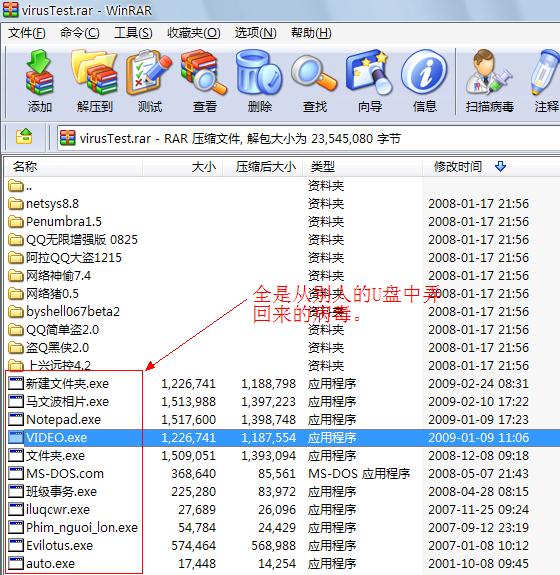Image resolution: width=560 pixels, height=575 pixels.
Task: Open the 工具(S) menu
Action: 133,33
